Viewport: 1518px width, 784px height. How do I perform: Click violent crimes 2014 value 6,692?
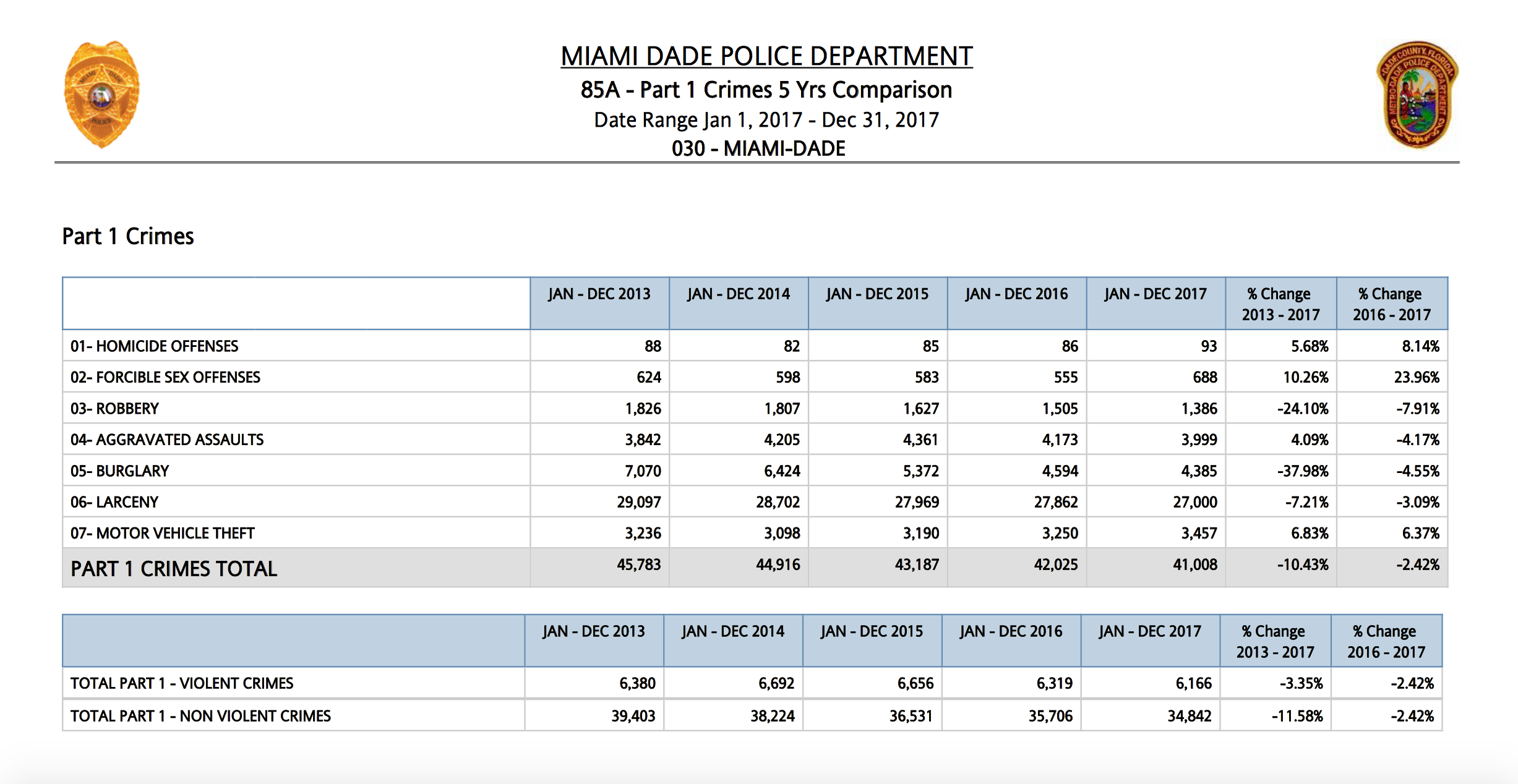tap(776, 683)
